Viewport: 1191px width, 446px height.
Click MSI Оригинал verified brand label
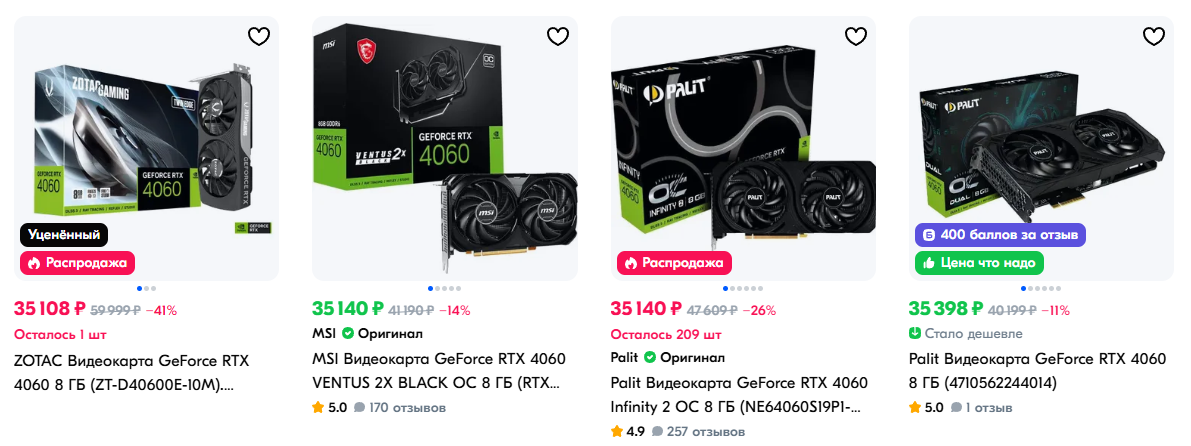pos(368,333)
